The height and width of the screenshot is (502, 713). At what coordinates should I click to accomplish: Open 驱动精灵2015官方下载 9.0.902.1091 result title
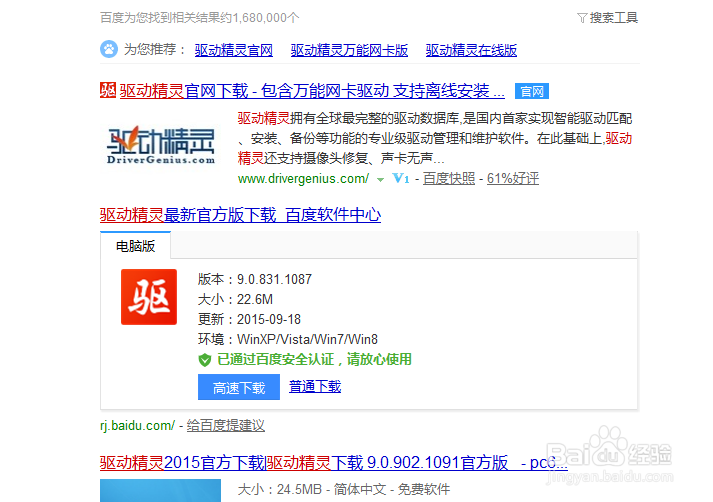[334, 462]
